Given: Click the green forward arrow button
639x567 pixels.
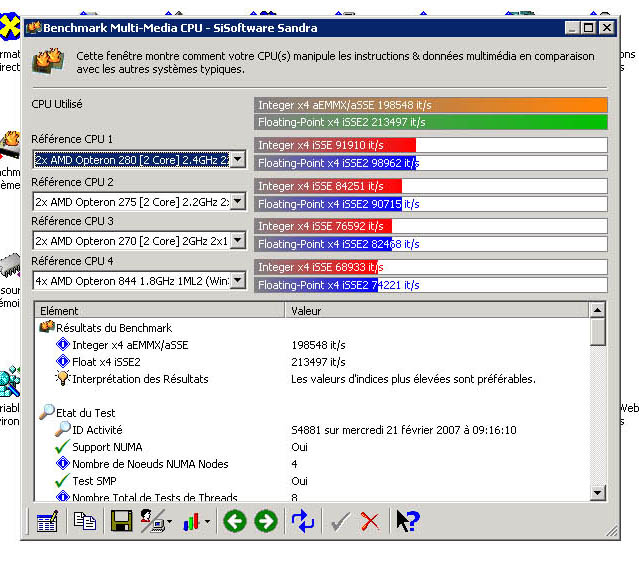Looking at the screenshot, I should click(266, 521).
